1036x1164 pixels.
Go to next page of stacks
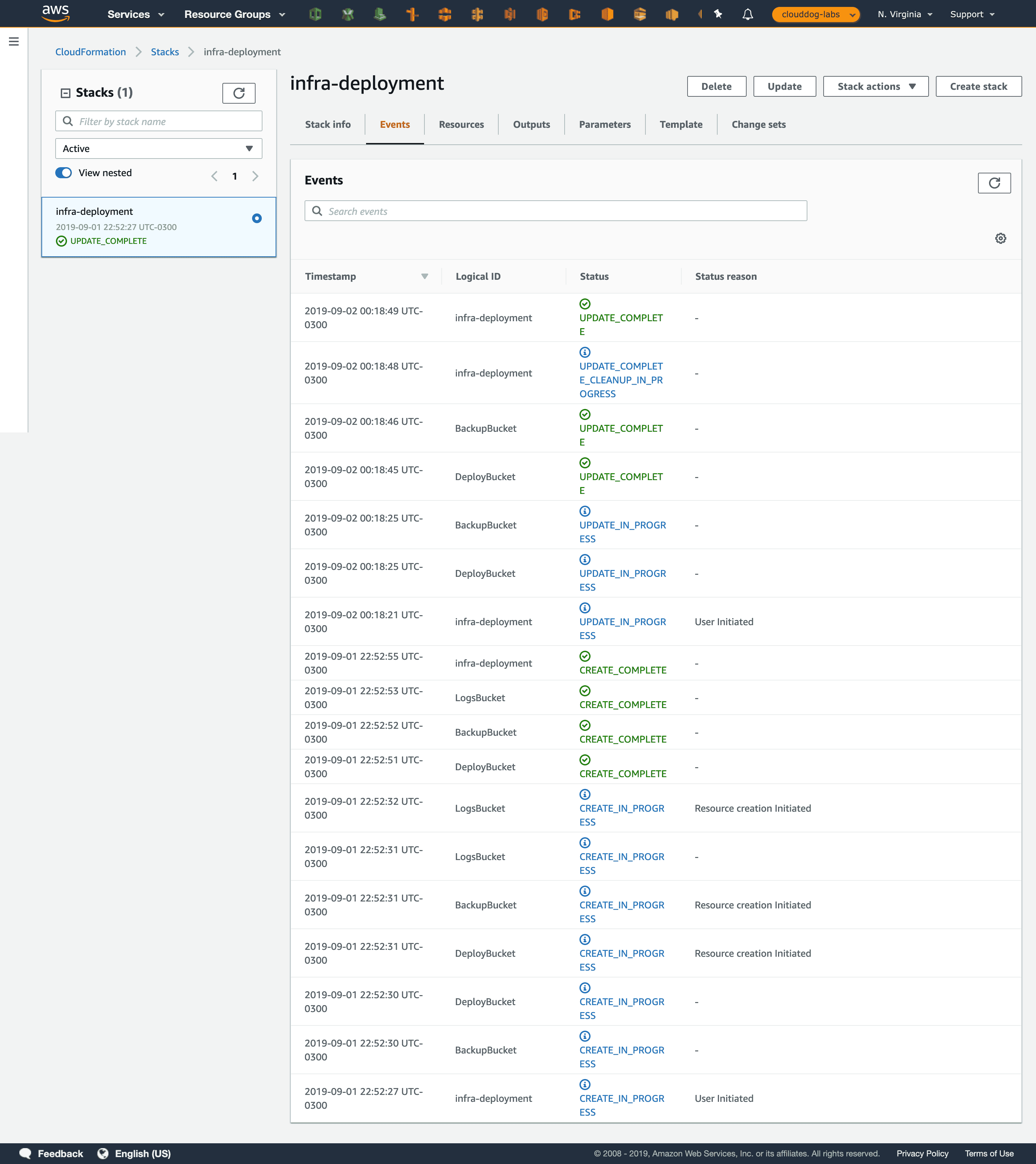[255, 176]
